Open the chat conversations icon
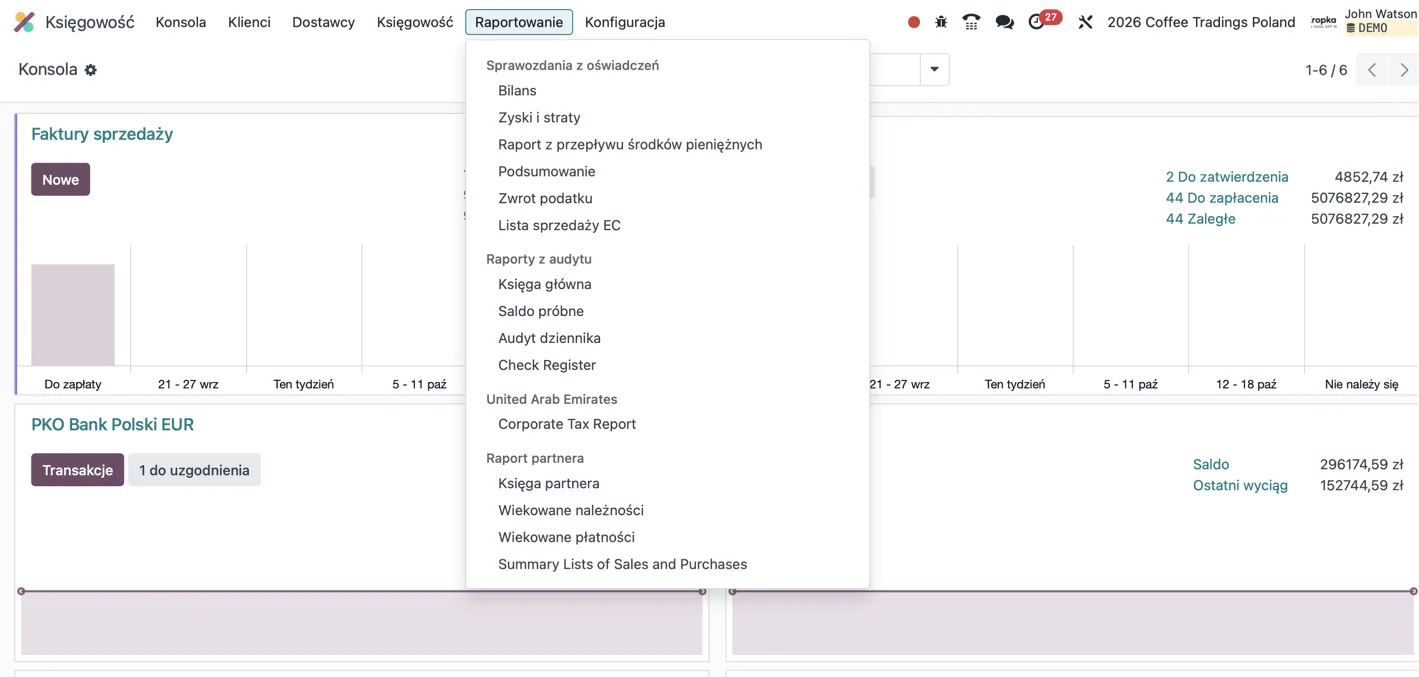 (x=1005, y=22)
